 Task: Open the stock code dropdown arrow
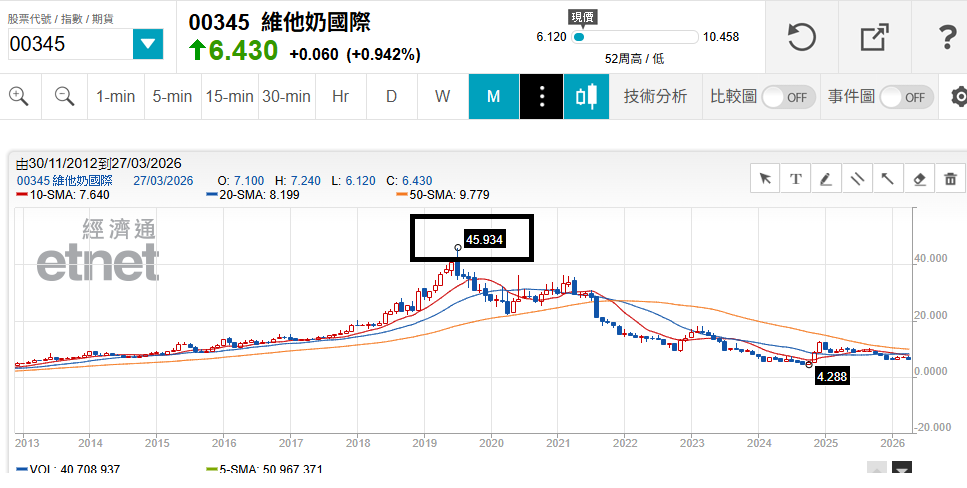148,44
